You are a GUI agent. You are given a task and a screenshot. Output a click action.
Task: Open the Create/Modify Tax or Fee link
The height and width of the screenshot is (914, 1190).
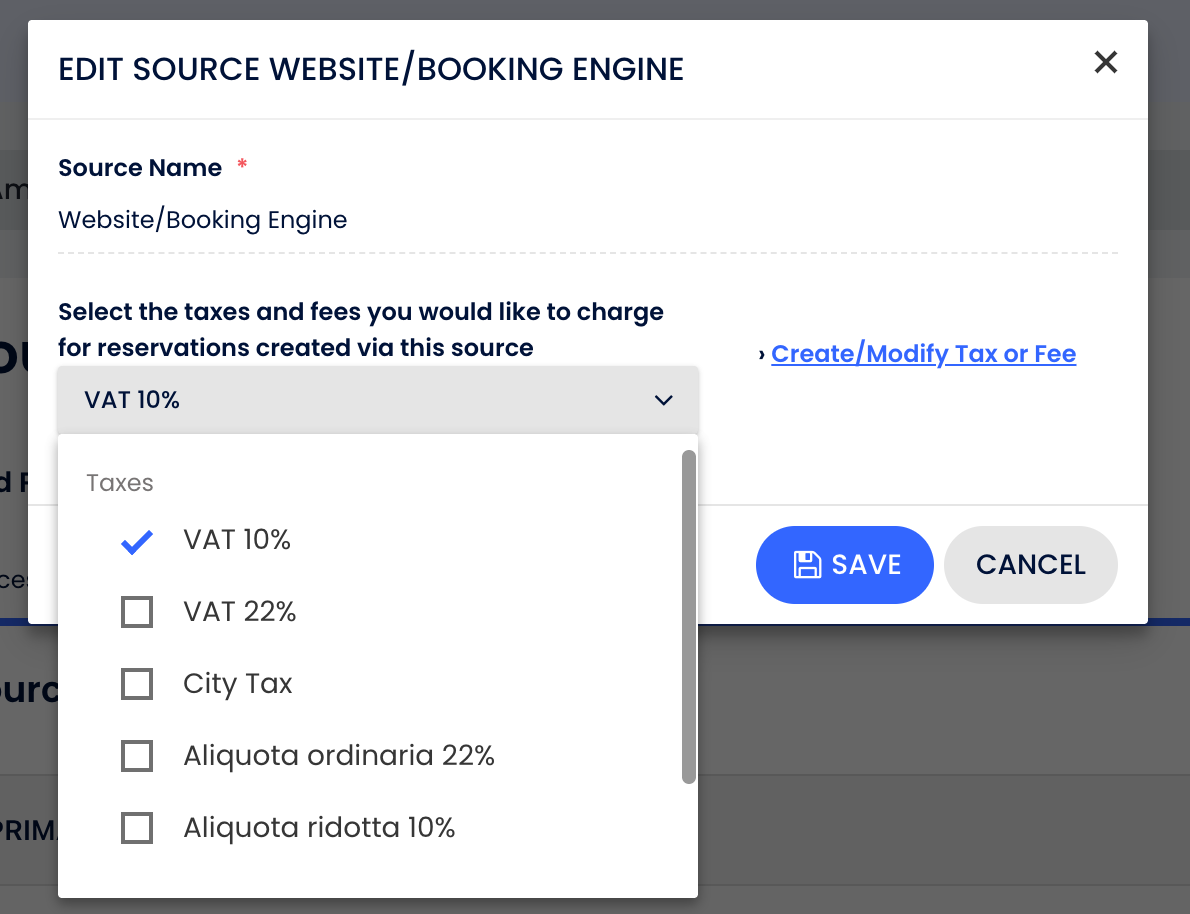(x=923, y=354)
